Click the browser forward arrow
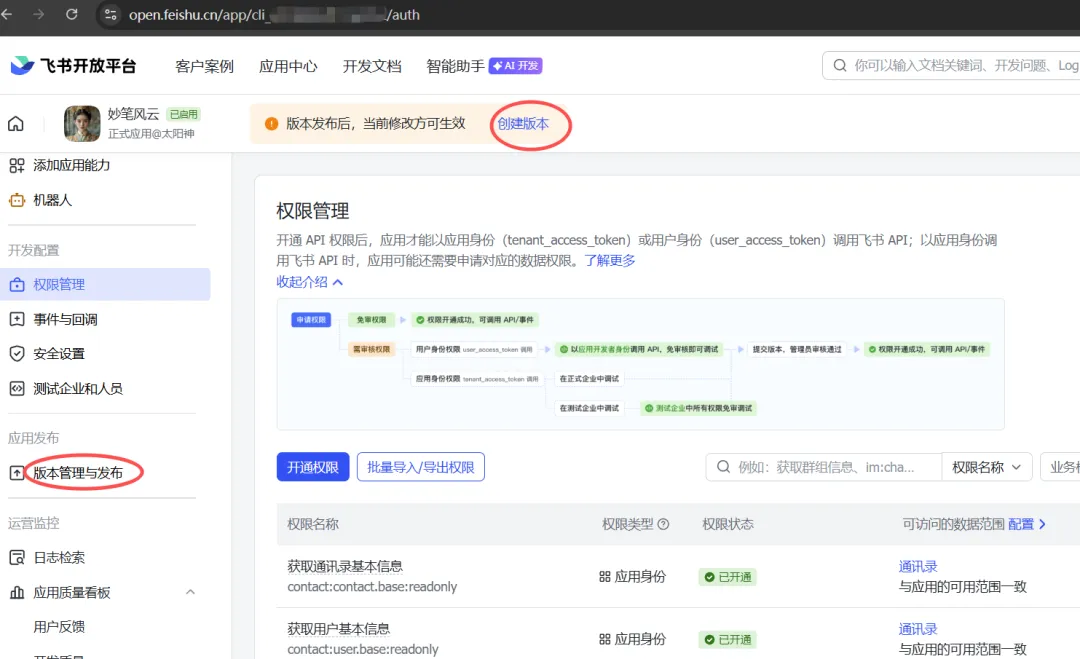Viewport: 1080px width, 659px height. click(x=39, y=14)
